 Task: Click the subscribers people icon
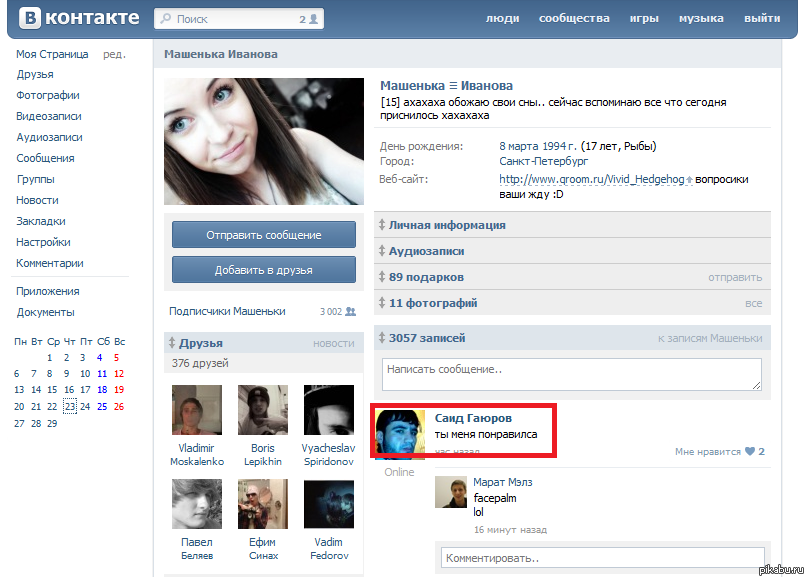pos(350,311)
